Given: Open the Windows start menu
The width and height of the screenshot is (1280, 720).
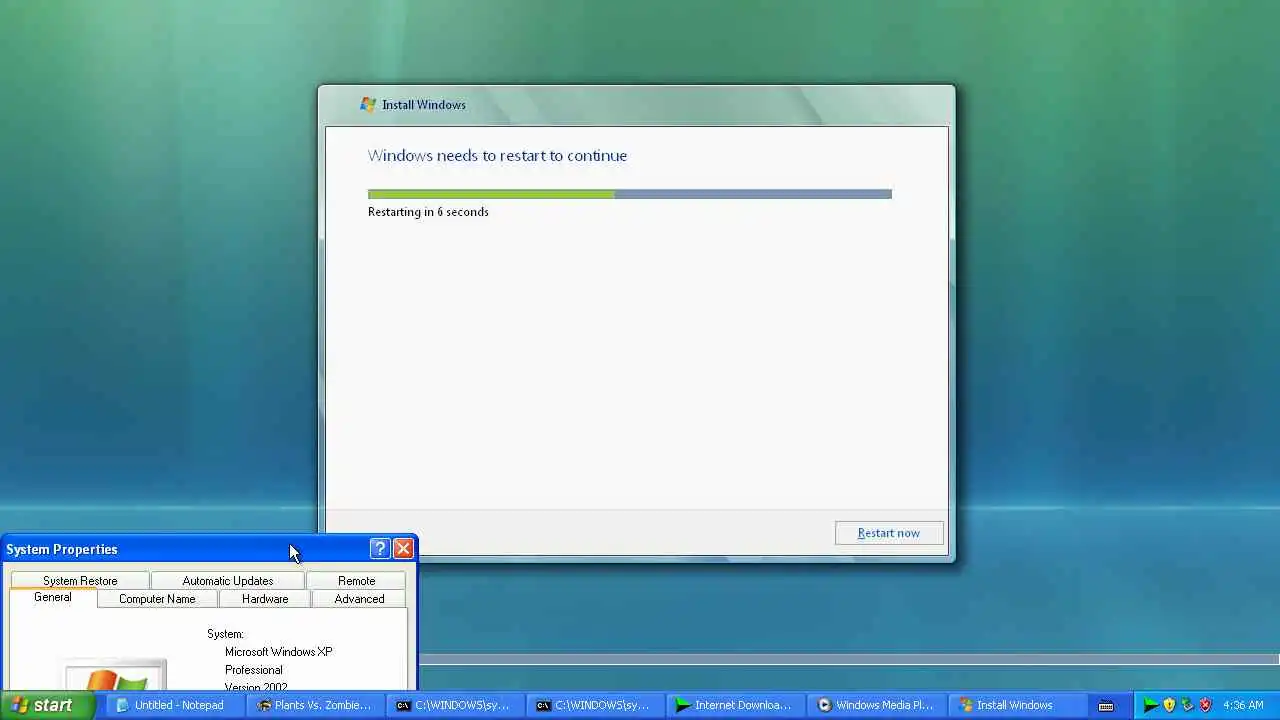Looking at the screenshot, I should coord(47,705).
